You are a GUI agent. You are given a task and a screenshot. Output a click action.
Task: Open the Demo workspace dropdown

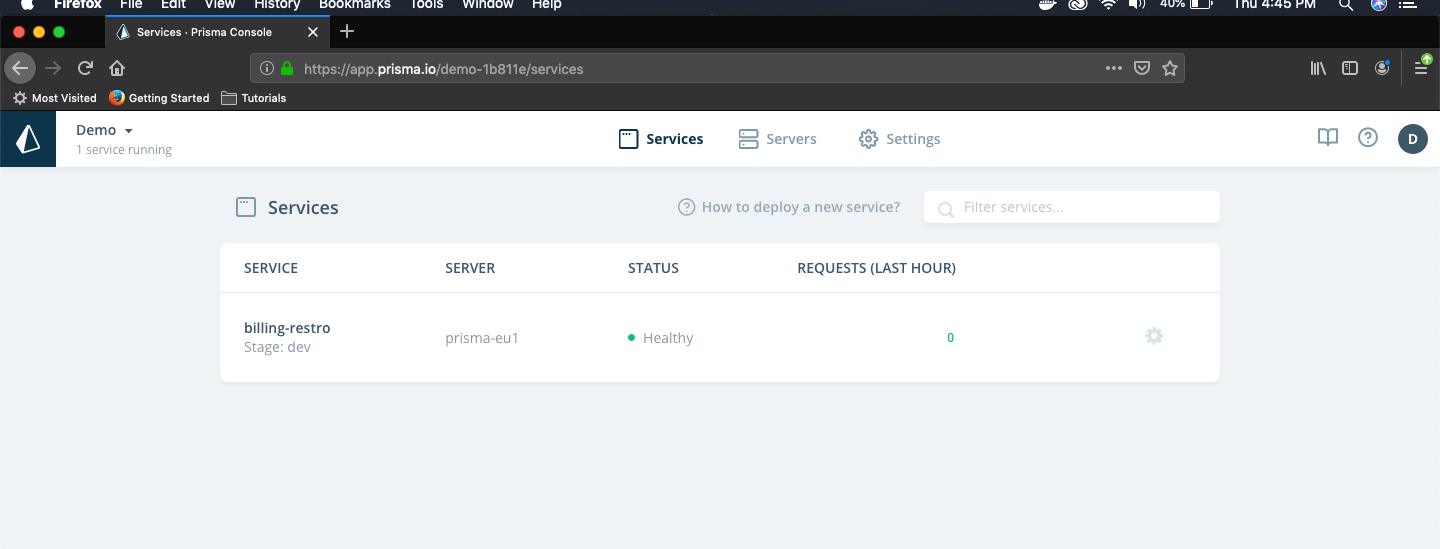pos(105,130)
